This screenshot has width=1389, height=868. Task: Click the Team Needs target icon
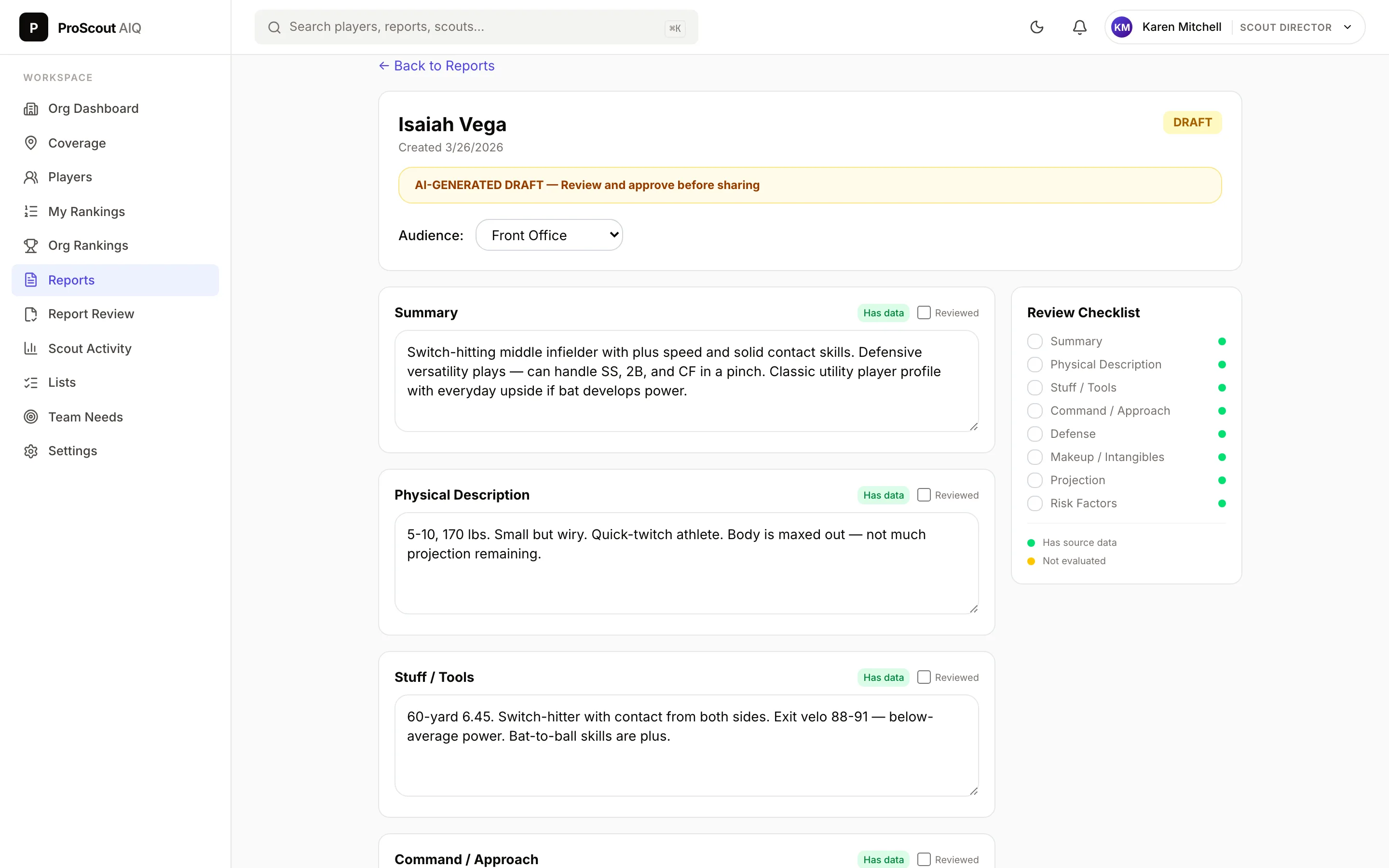click(31, 417)
